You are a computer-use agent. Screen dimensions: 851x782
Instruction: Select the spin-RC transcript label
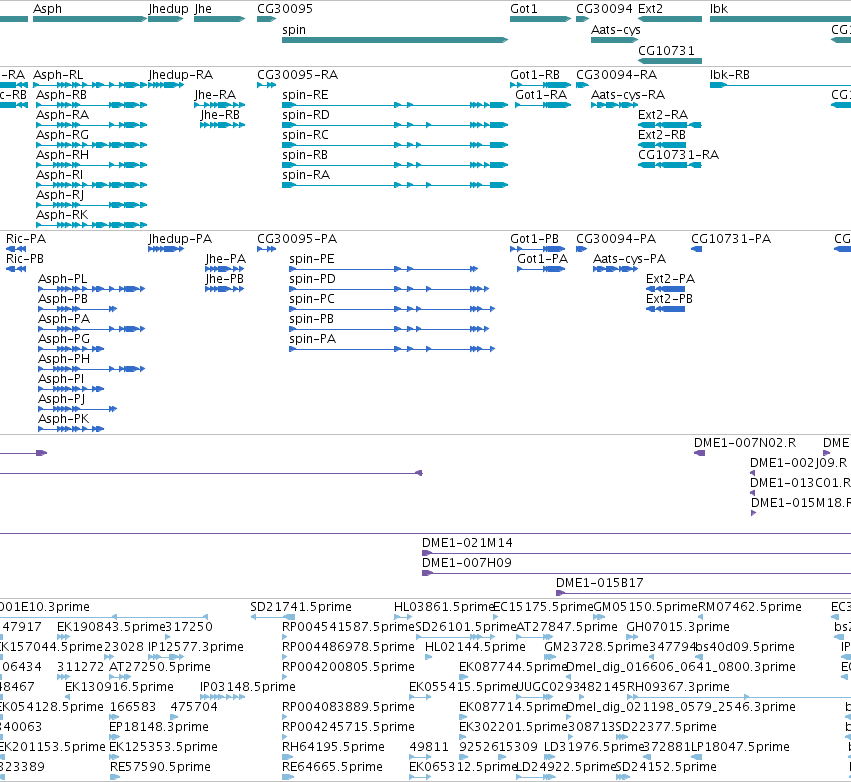point(305,135)
